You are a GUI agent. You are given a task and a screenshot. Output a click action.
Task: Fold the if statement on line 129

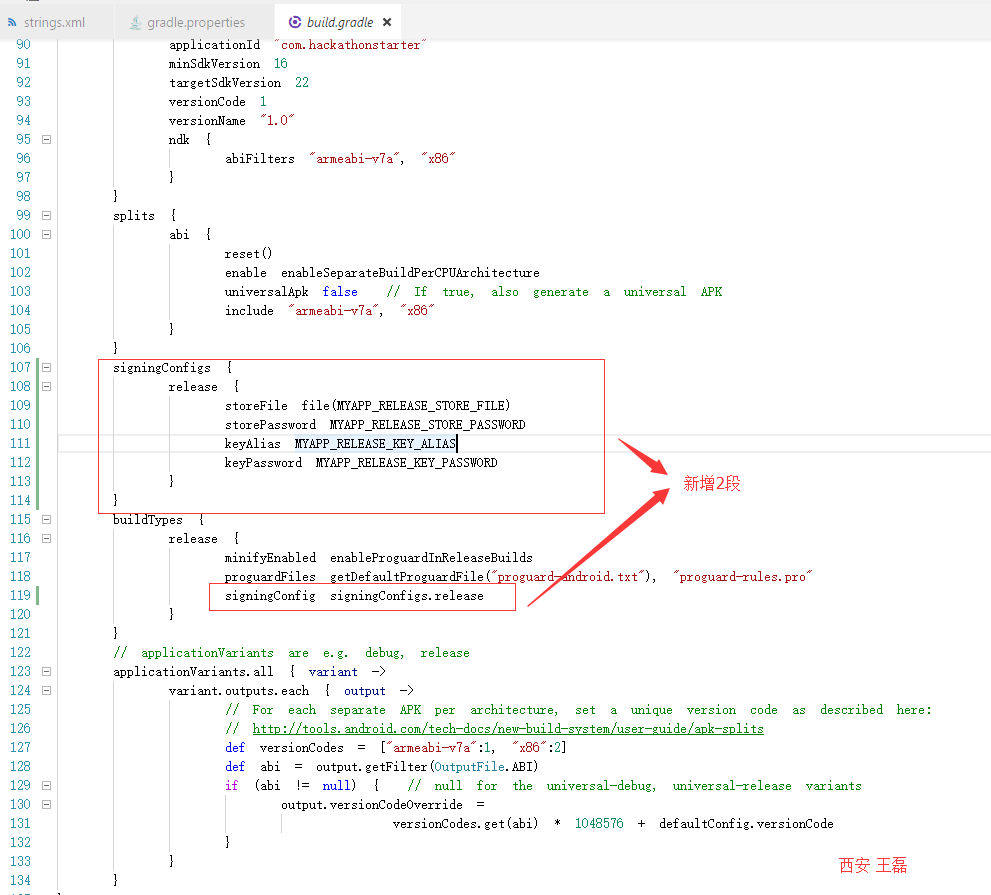click(46, 786)
